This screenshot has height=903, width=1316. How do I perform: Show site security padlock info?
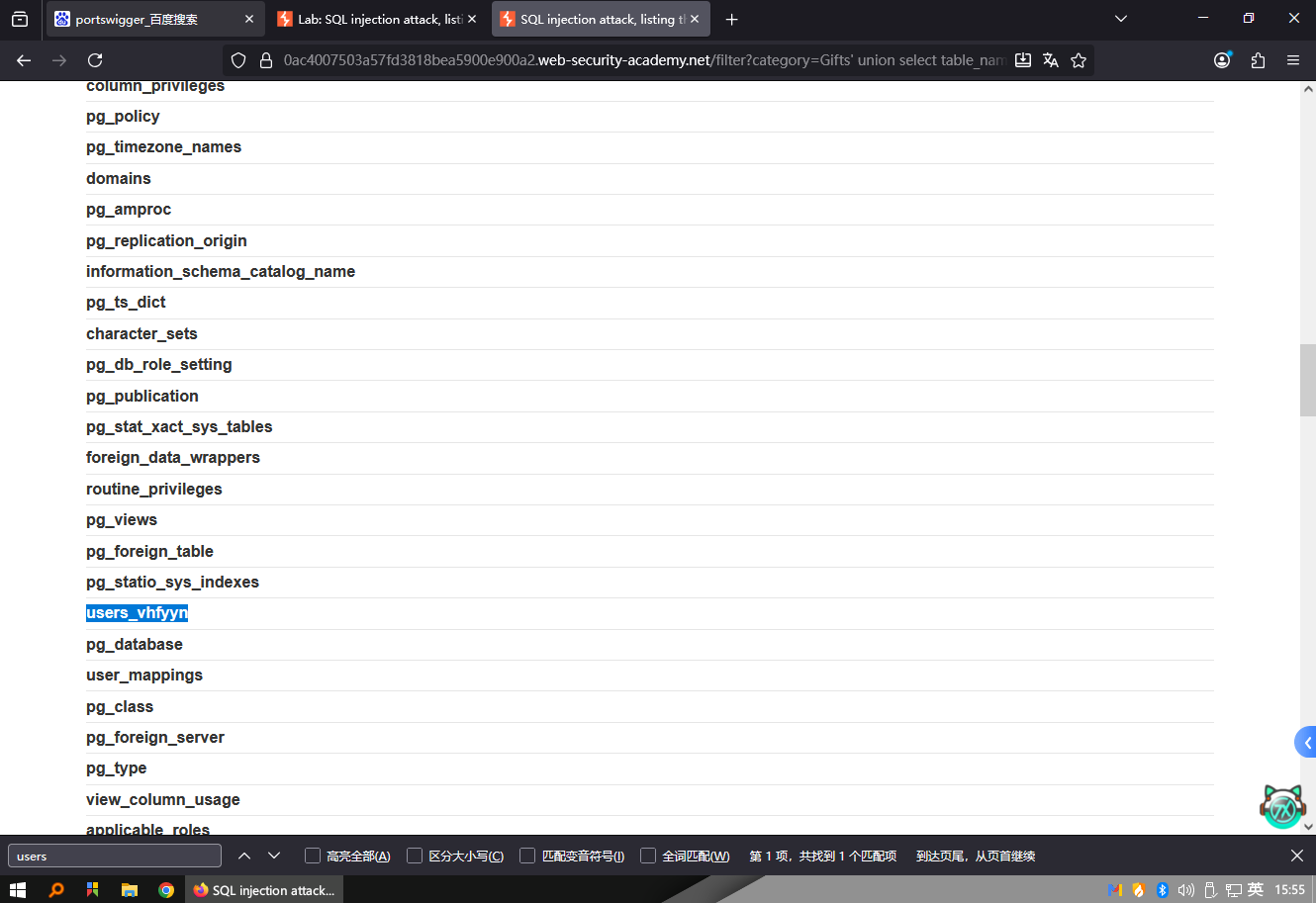265,60
